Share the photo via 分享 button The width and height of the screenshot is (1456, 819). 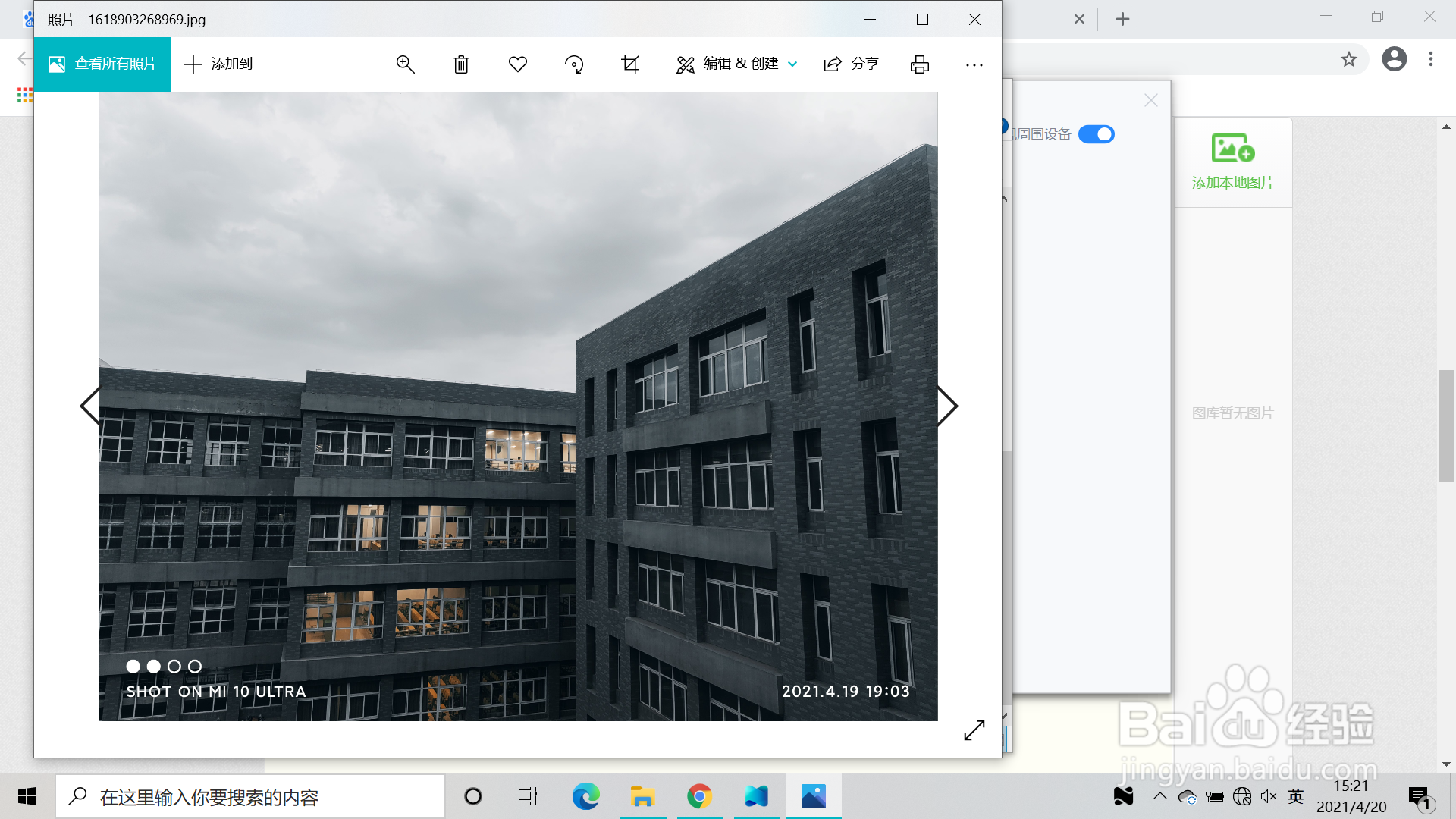[851, 64]
